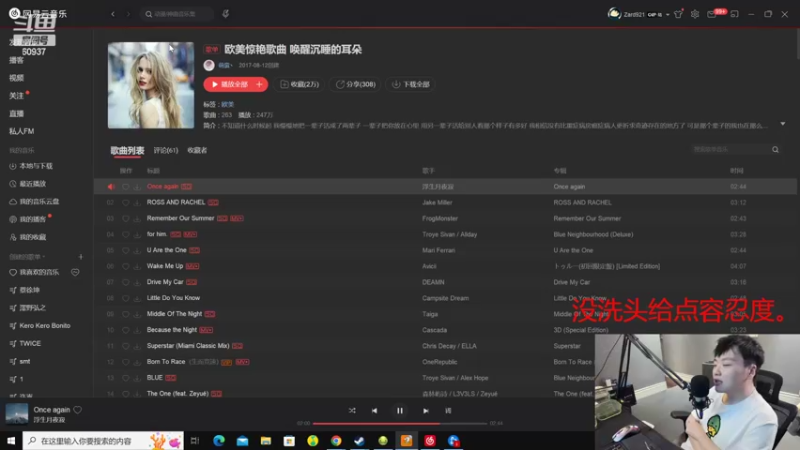800x450 pixels.
Task: Like Remember Our Summer with heart icon
Action: click(x=126, y=218)
